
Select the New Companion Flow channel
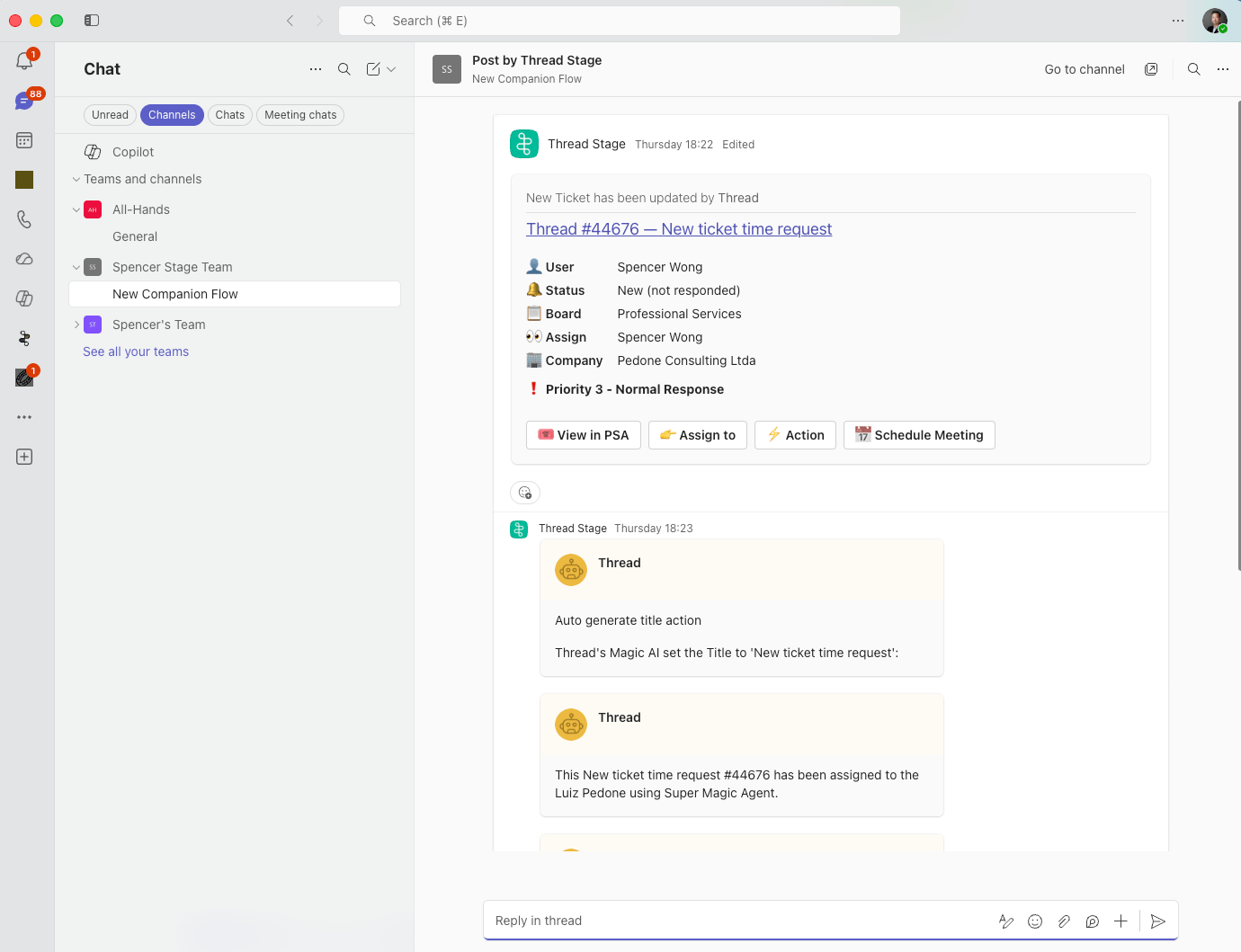coord(234,294)
